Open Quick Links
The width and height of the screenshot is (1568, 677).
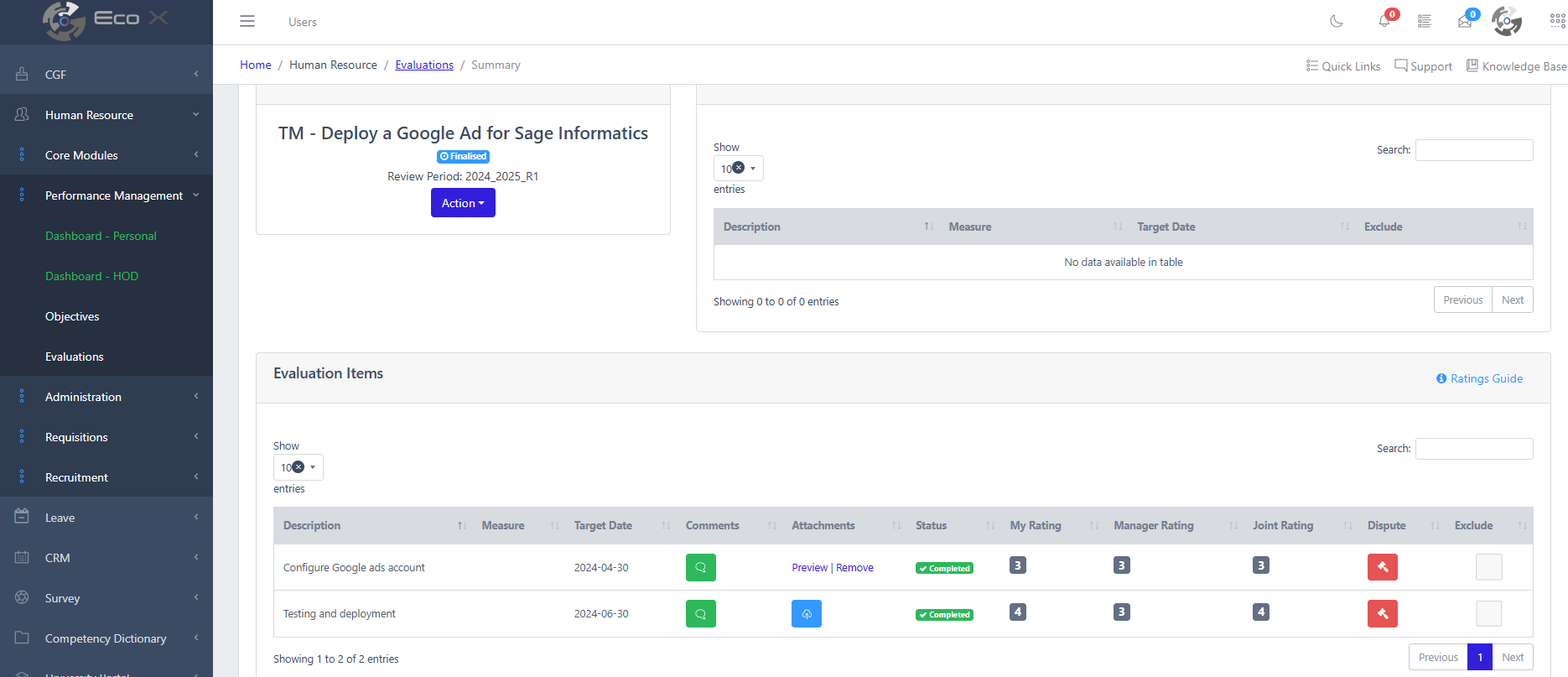1343,66
